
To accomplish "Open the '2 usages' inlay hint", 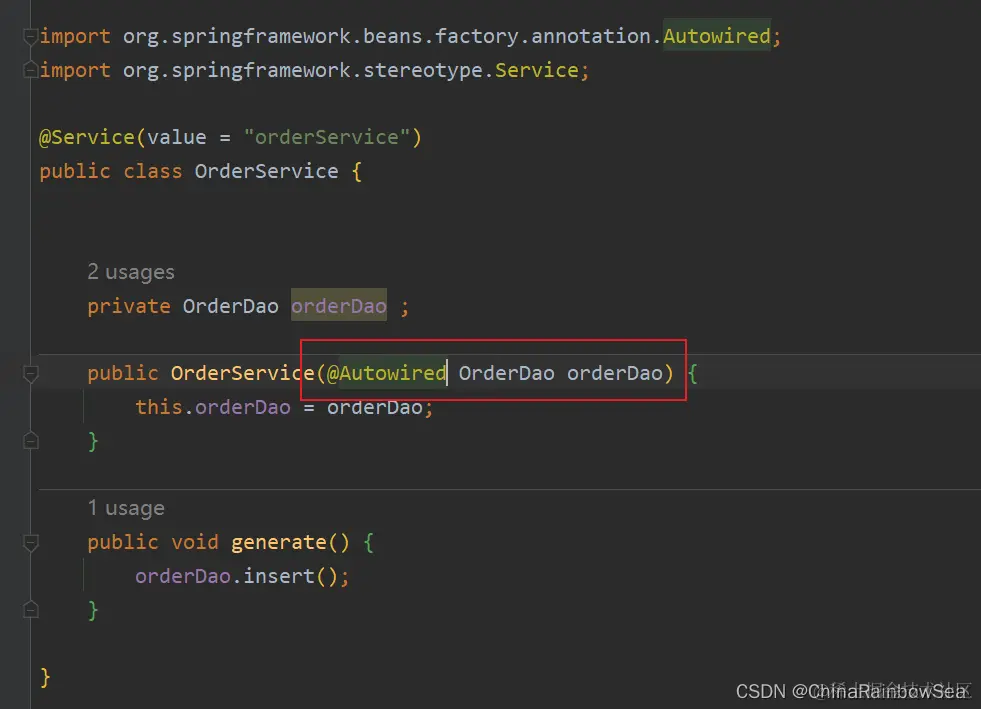I will pos(131,272).
